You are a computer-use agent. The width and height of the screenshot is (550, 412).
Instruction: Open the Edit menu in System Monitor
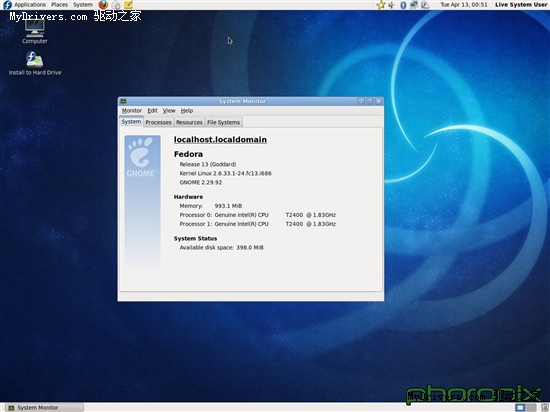click(152, 110)
